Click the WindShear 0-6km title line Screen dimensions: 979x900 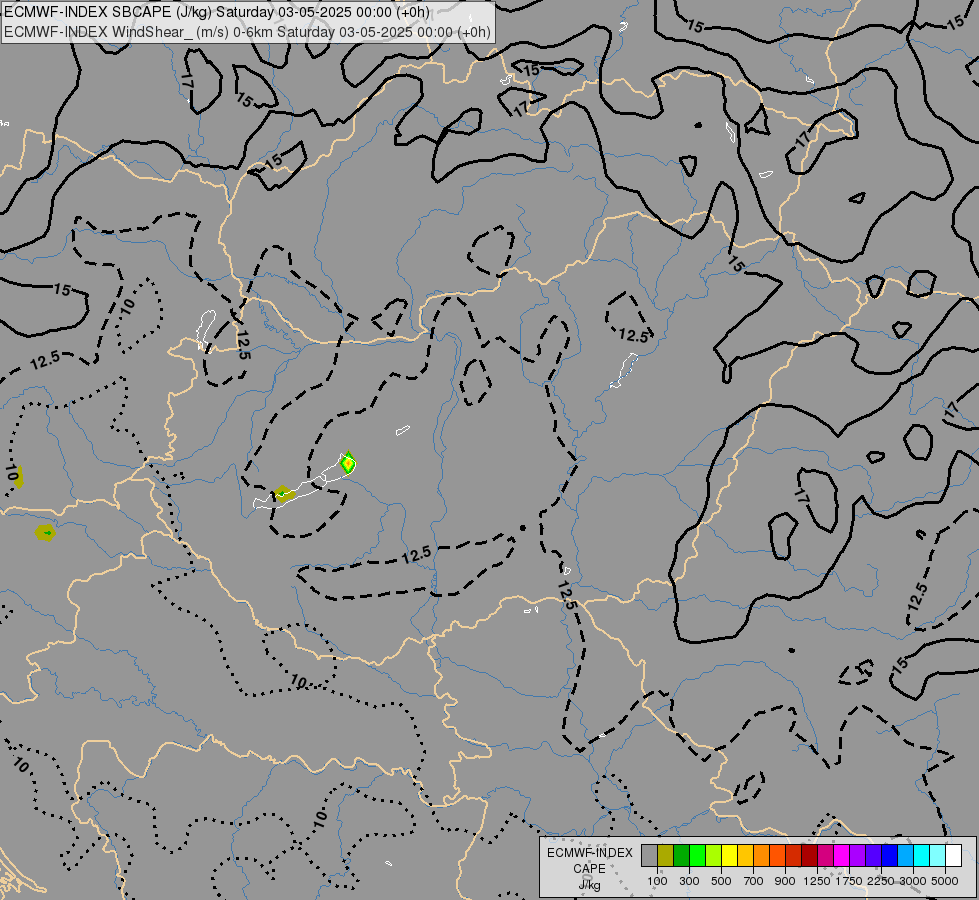click(247, 31)
